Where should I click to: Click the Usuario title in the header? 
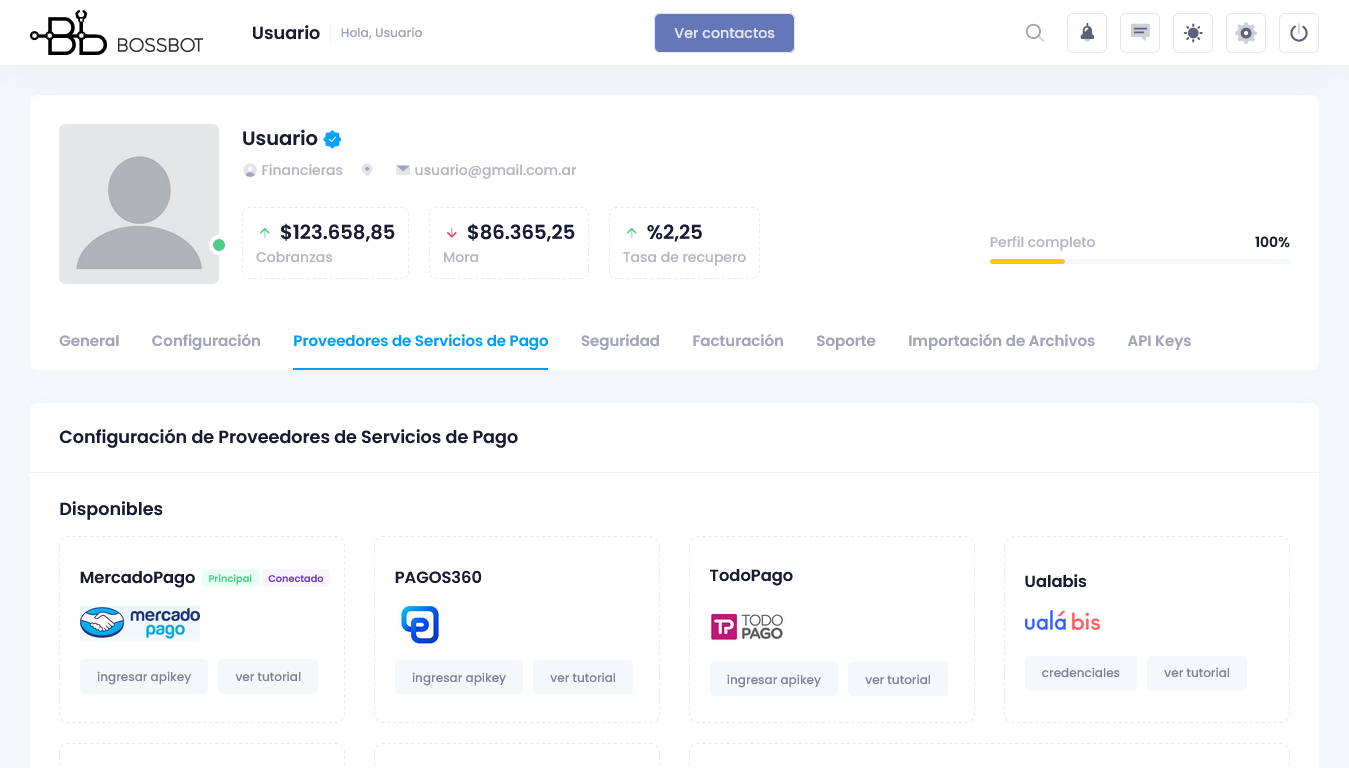[x=286, y=33]
